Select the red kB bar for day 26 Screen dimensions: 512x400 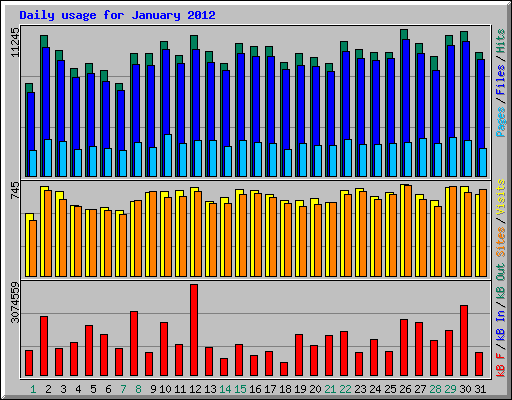[x=404, y=348]
